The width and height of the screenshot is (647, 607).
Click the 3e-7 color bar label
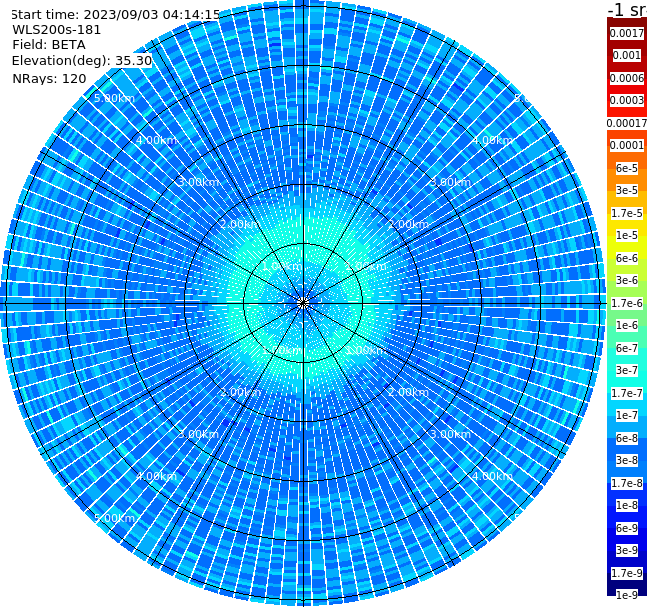627,370
